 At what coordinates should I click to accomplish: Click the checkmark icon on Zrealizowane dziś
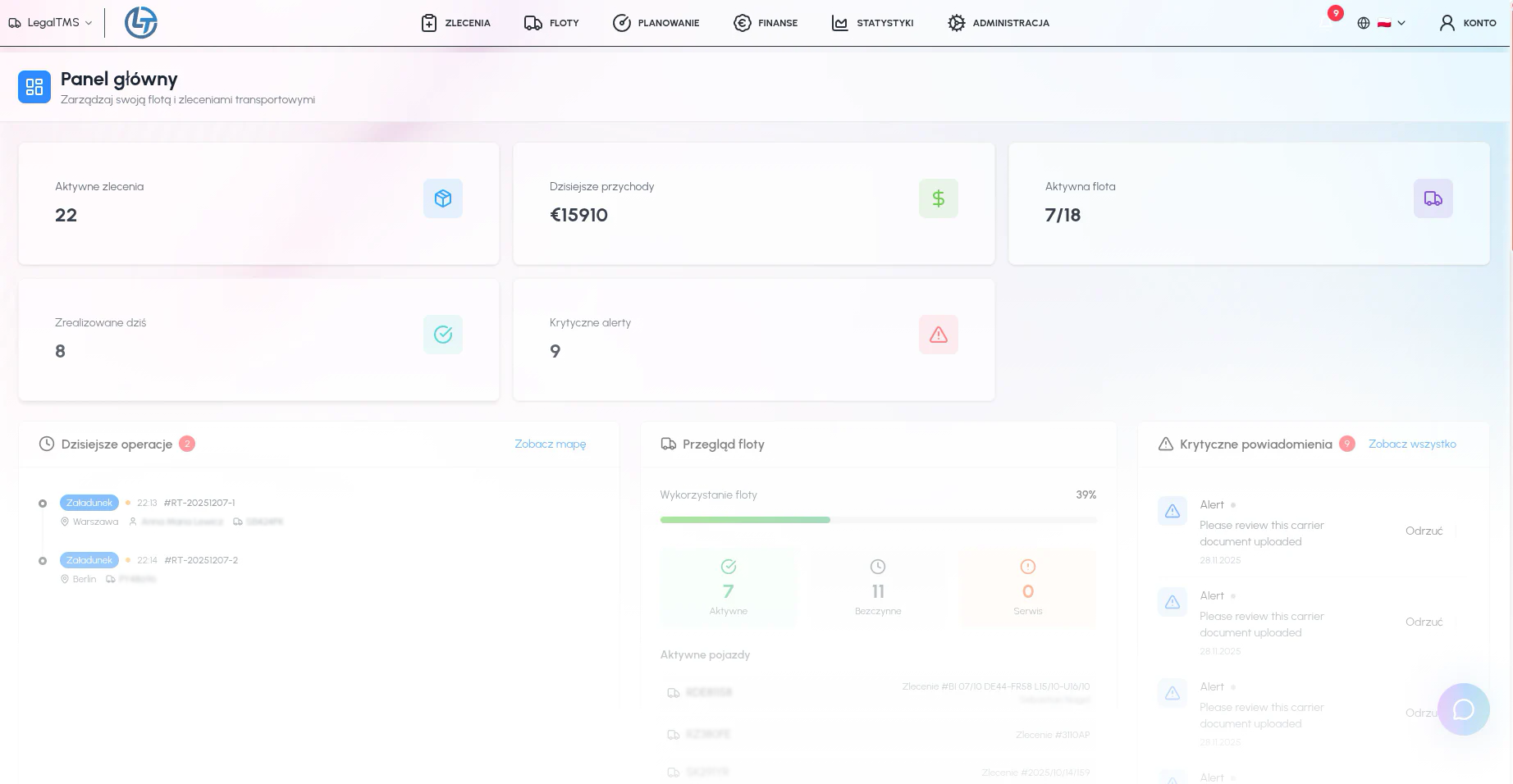[x=443, y=335]
